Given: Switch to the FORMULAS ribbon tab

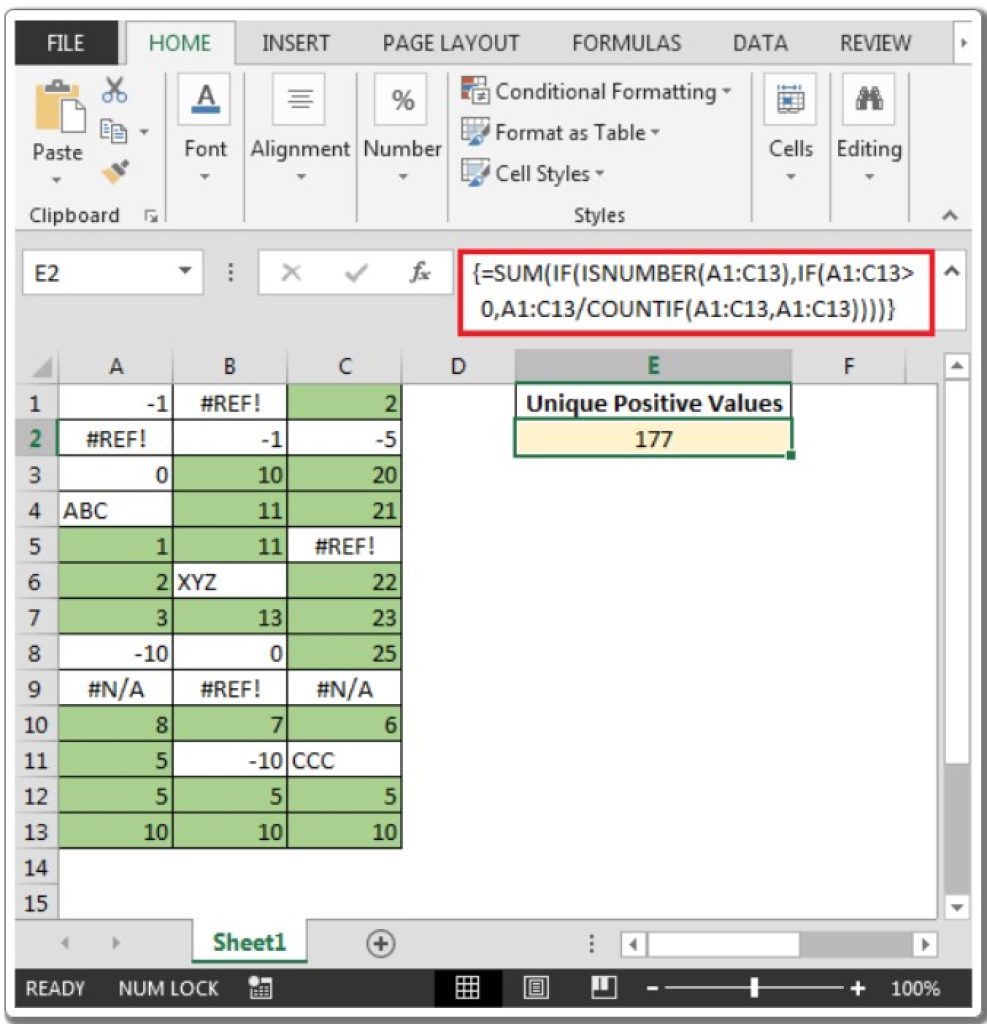Looking at the screenshot, I should coord(626,43).
